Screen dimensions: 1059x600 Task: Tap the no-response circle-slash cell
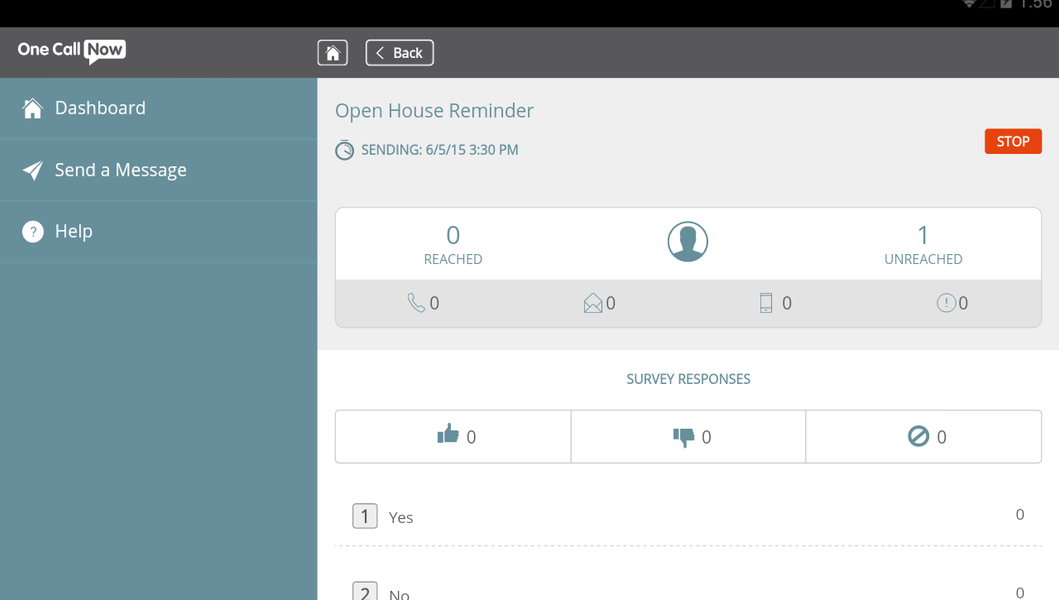point(923,436)
